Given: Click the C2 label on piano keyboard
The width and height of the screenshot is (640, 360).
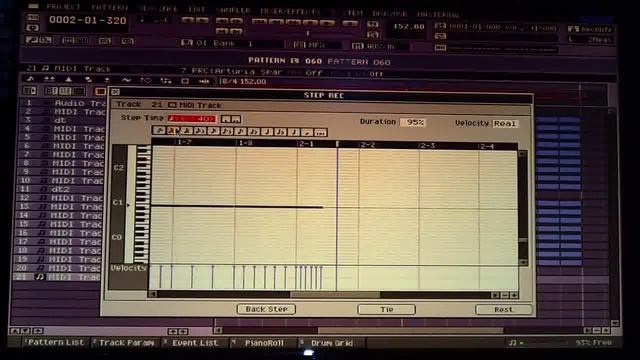Looking at the screenshot, I should (119, 167).
